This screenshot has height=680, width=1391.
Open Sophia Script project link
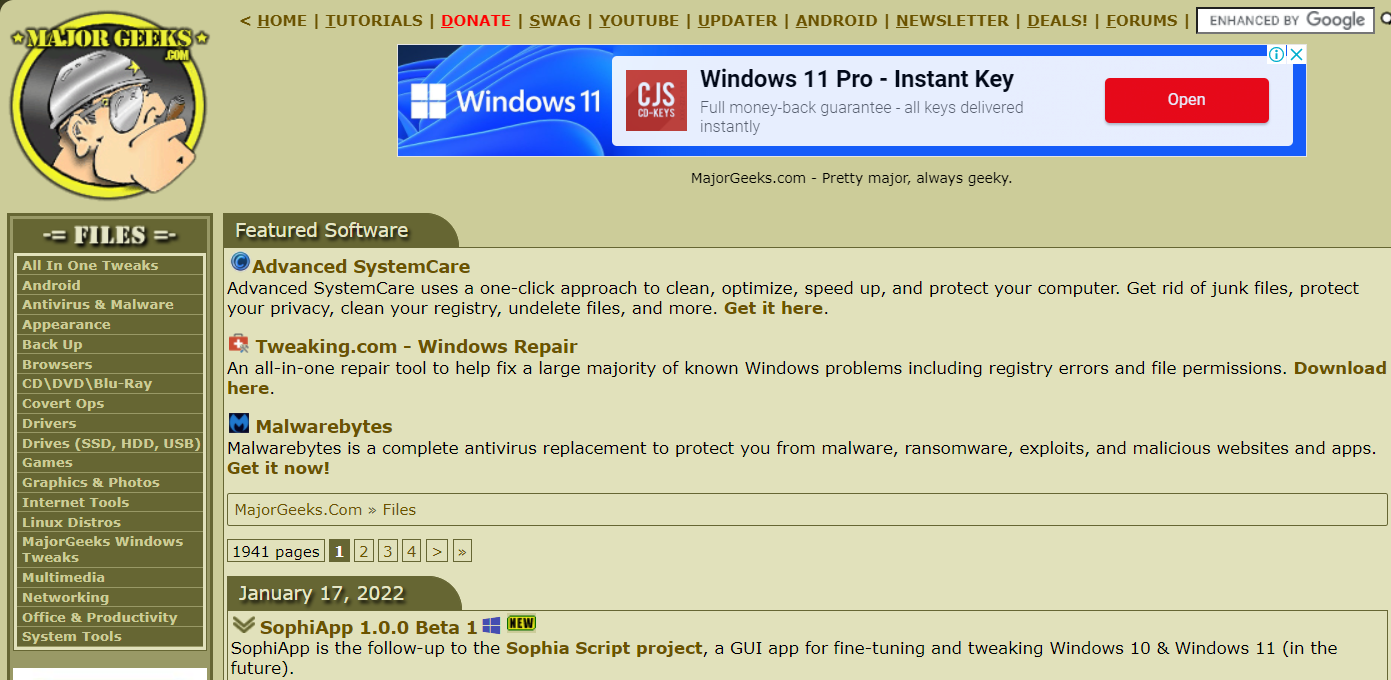click(604, 648)
